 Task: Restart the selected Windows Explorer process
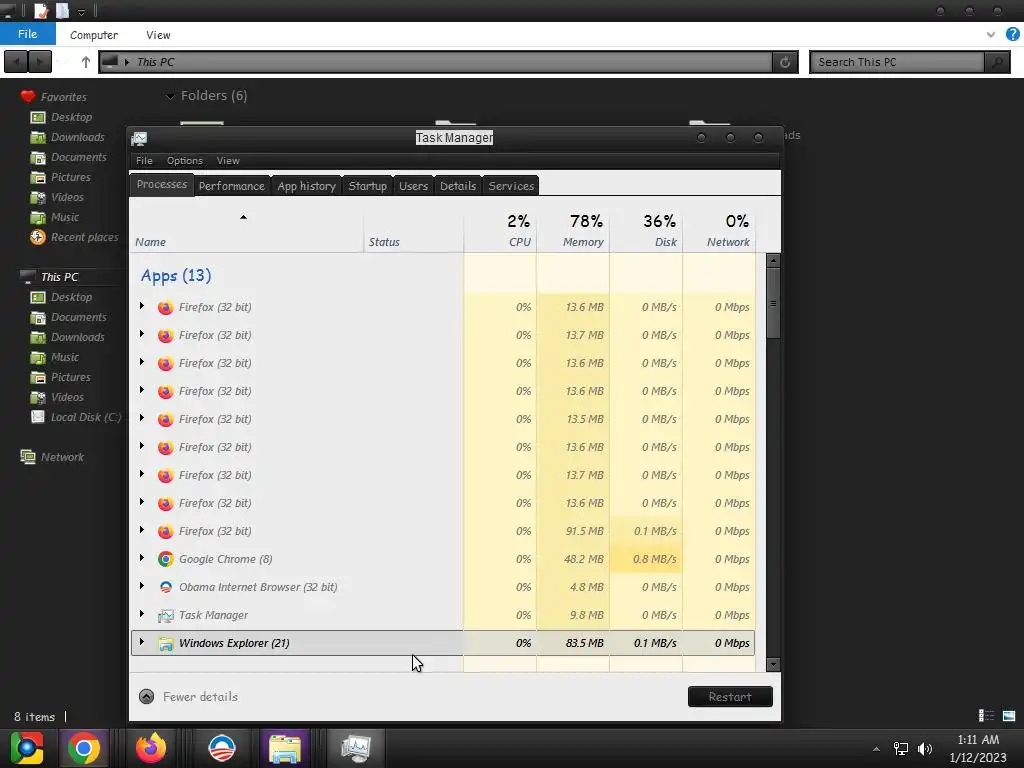[730, 697]
